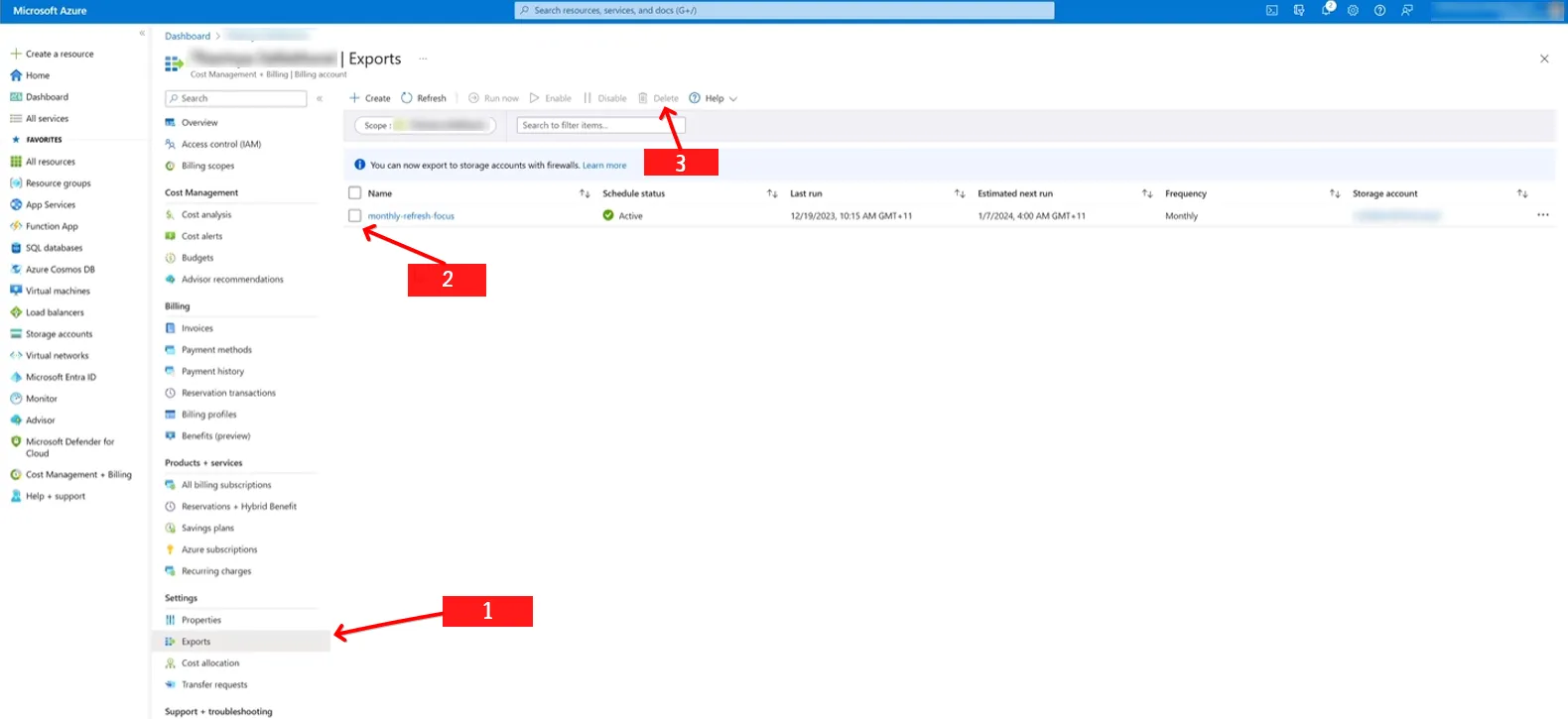Click the Dashboard breadcrumb link
This screenshot has width=1568, height=719.
coord(188,37)
